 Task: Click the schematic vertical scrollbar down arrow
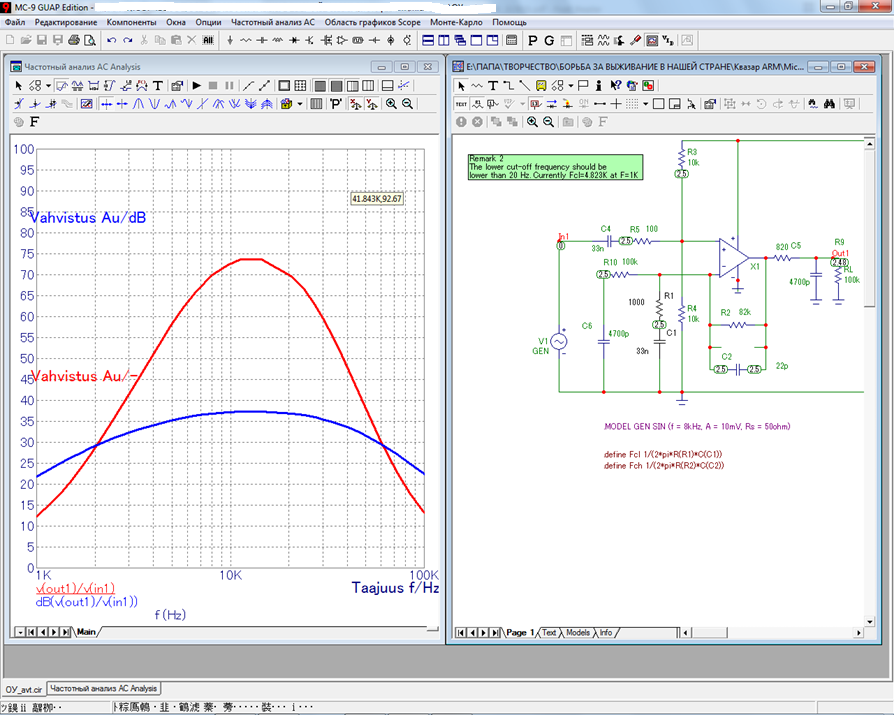868,620
